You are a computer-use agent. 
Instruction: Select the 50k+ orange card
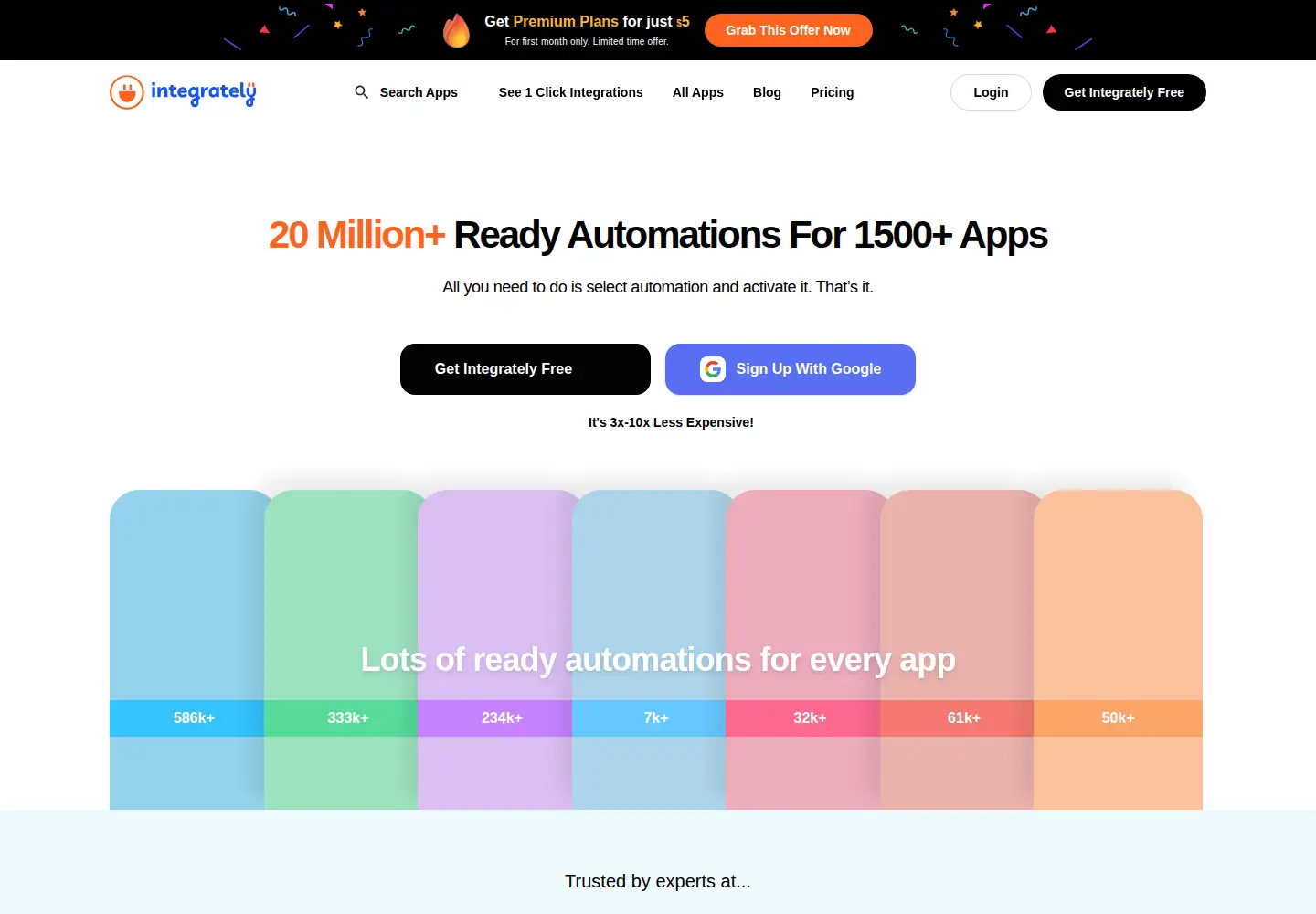pyautogui.click(x=1119, y=650)
